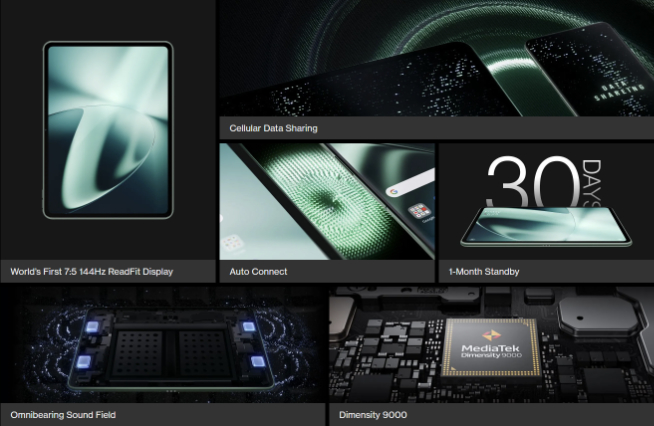Select the Auto Connect caption
This screenshot has width=654, height=426.
tap(258, 271)
